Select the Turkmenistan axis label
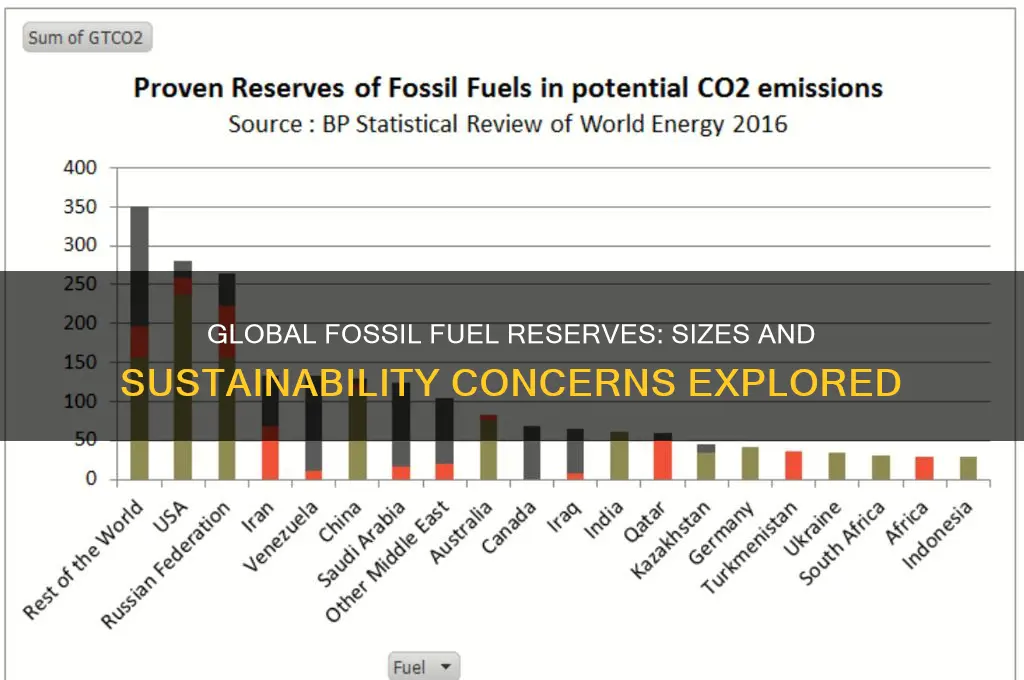This screenshot has width=1024, height=680. pos(749,547)
